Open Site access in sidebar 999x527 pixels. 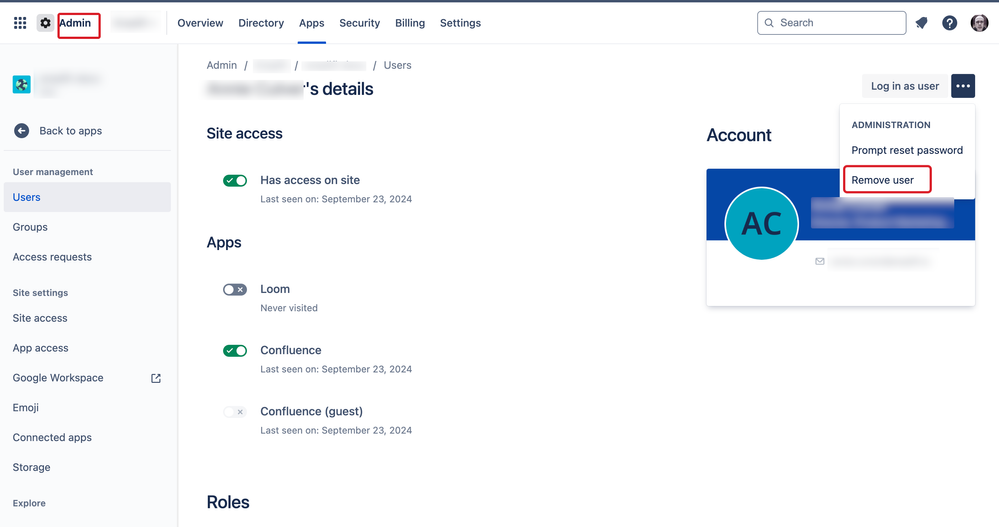point(40,318)
